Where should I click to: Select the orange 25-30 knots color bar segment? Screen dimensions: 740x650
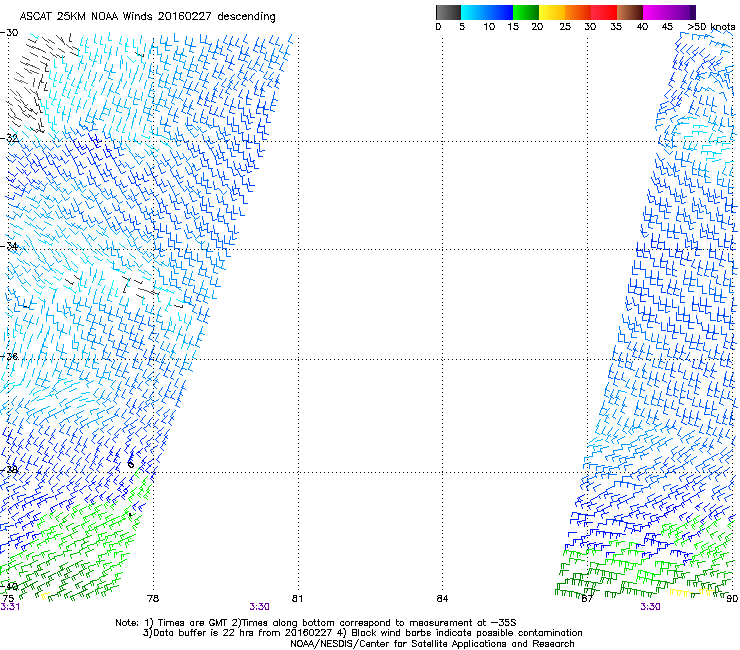coord(578,12)
